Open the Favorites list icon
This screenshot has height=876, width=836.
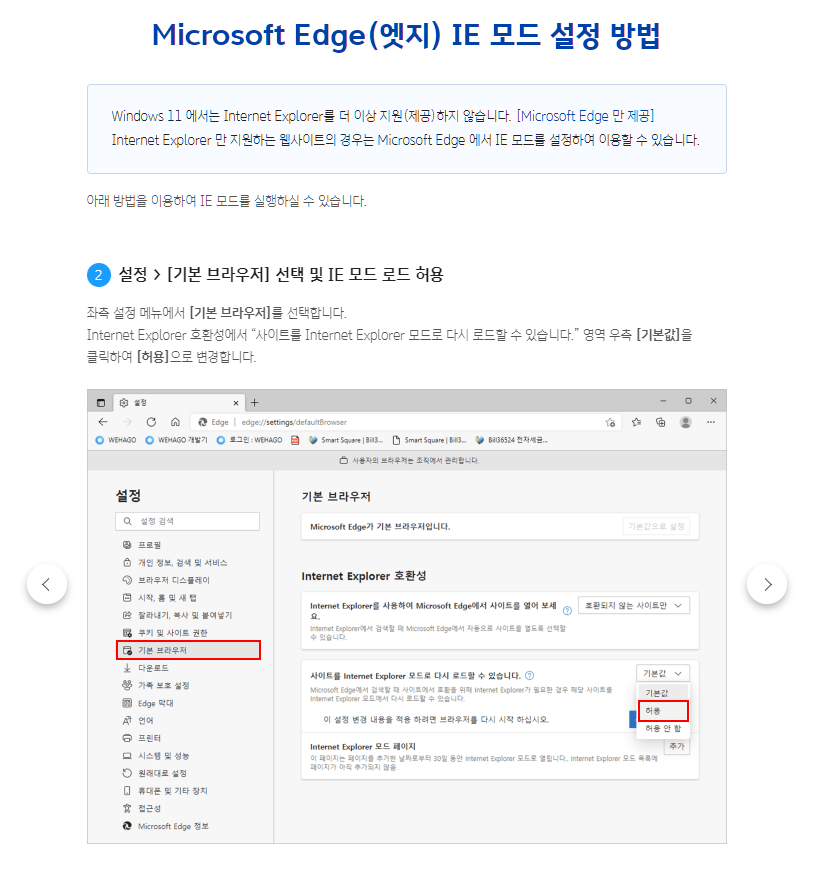coord(636,422)
